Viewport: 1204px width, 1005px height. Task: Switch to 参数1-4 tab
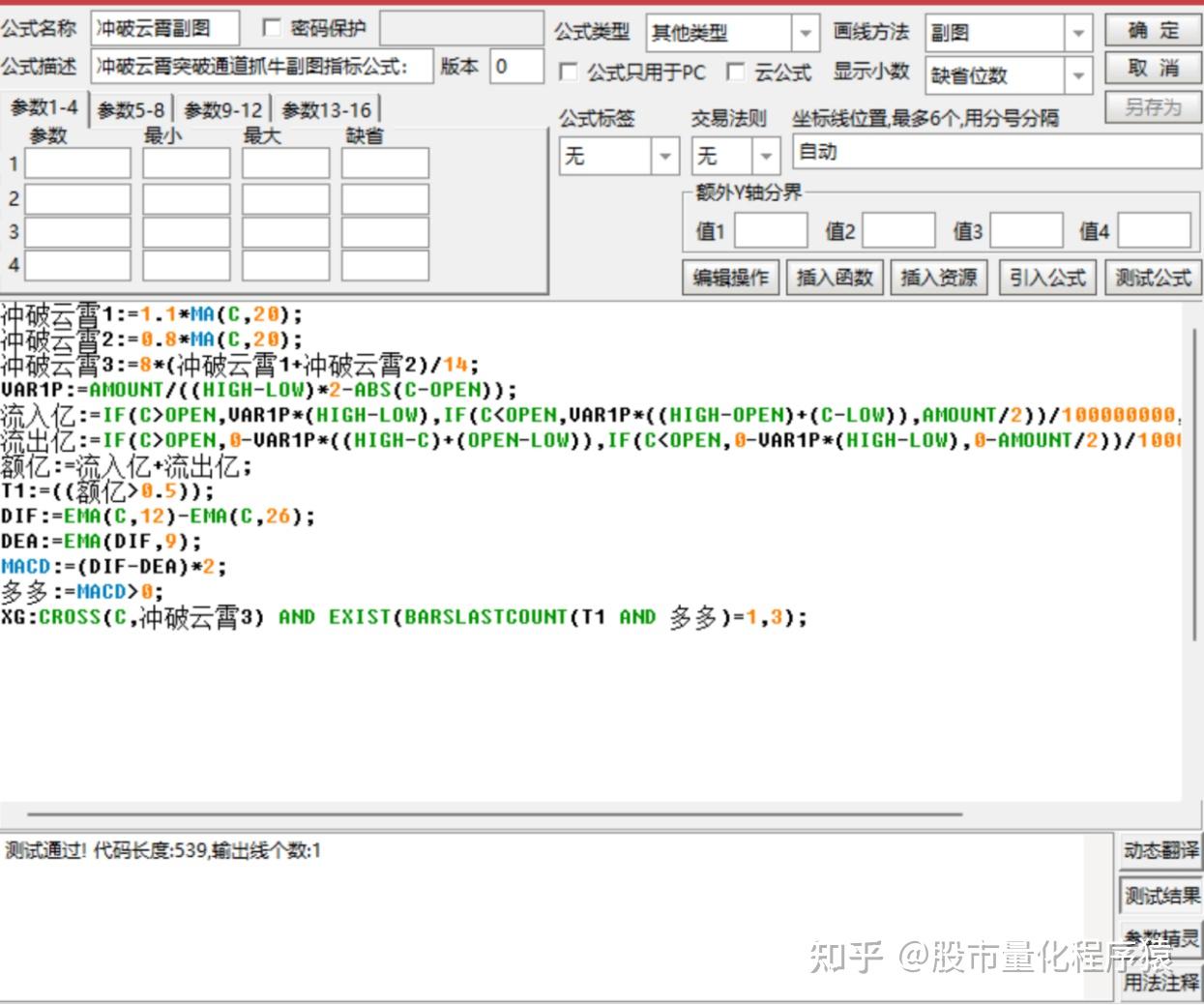click(x=44, y=107)
